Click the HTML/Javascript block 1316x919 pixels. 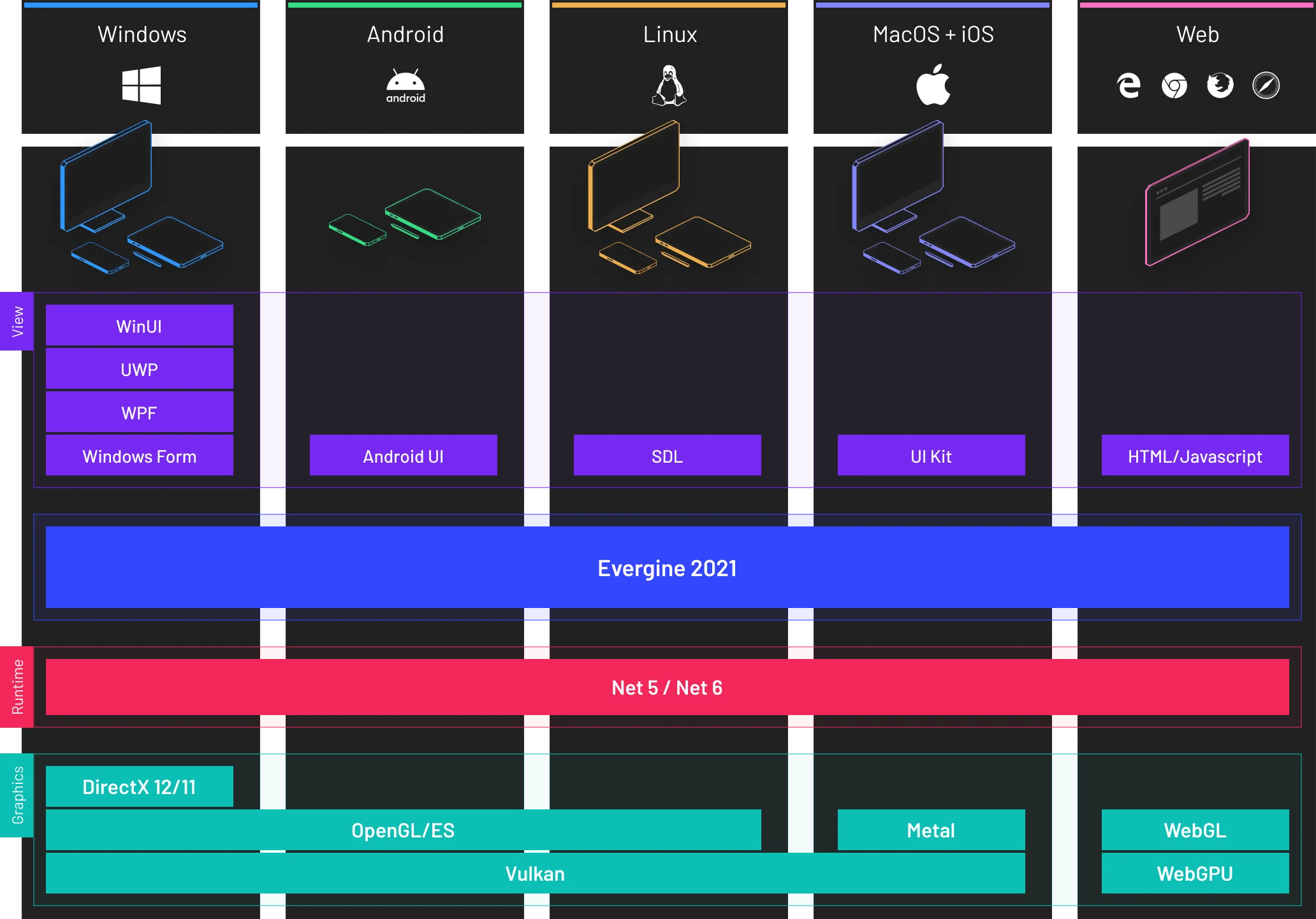(x=1195, y=456)
